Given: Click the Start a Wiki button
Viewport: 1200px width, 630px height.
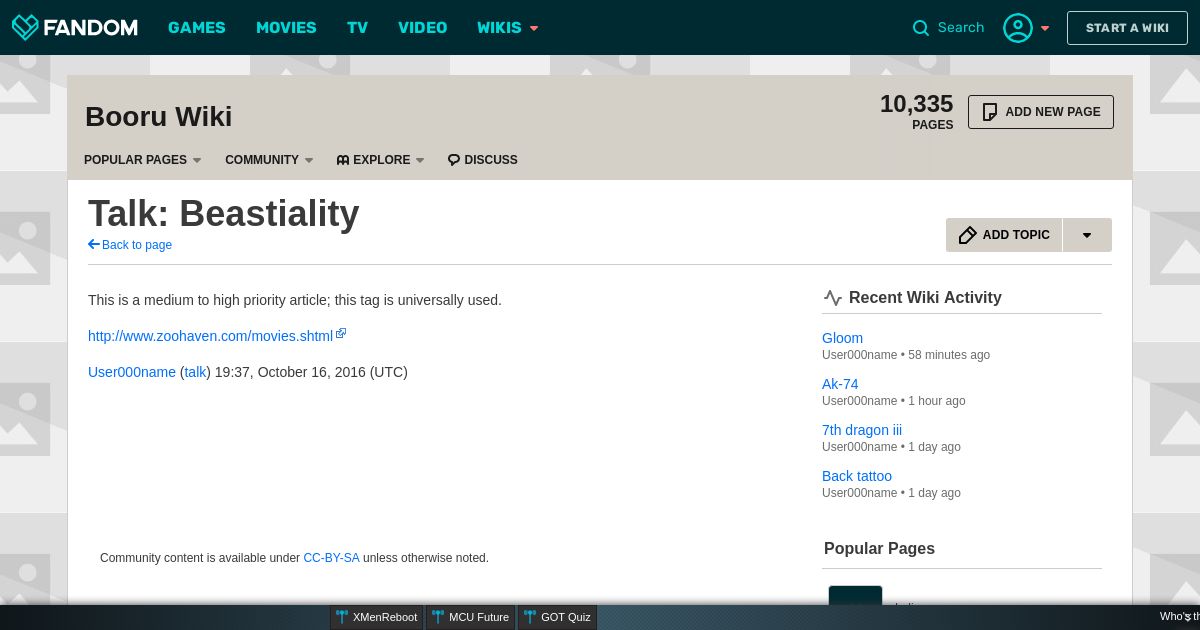Looking at the screenshot, I should pyautogui.click(x=1127, y=28).
